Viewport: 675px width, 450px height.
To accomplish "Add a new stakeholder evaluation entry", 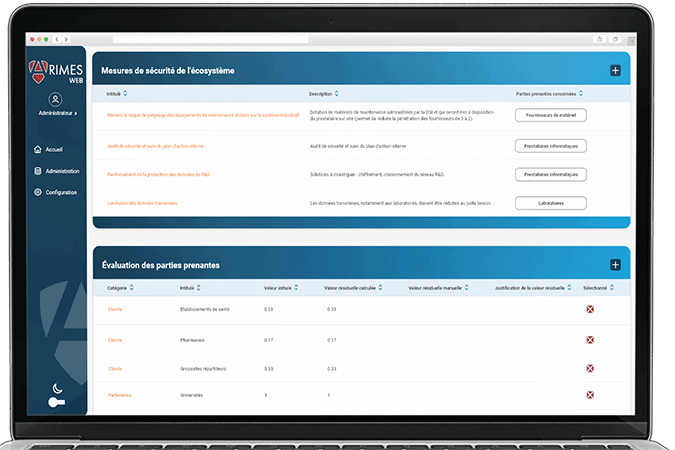I will point(615,265).
